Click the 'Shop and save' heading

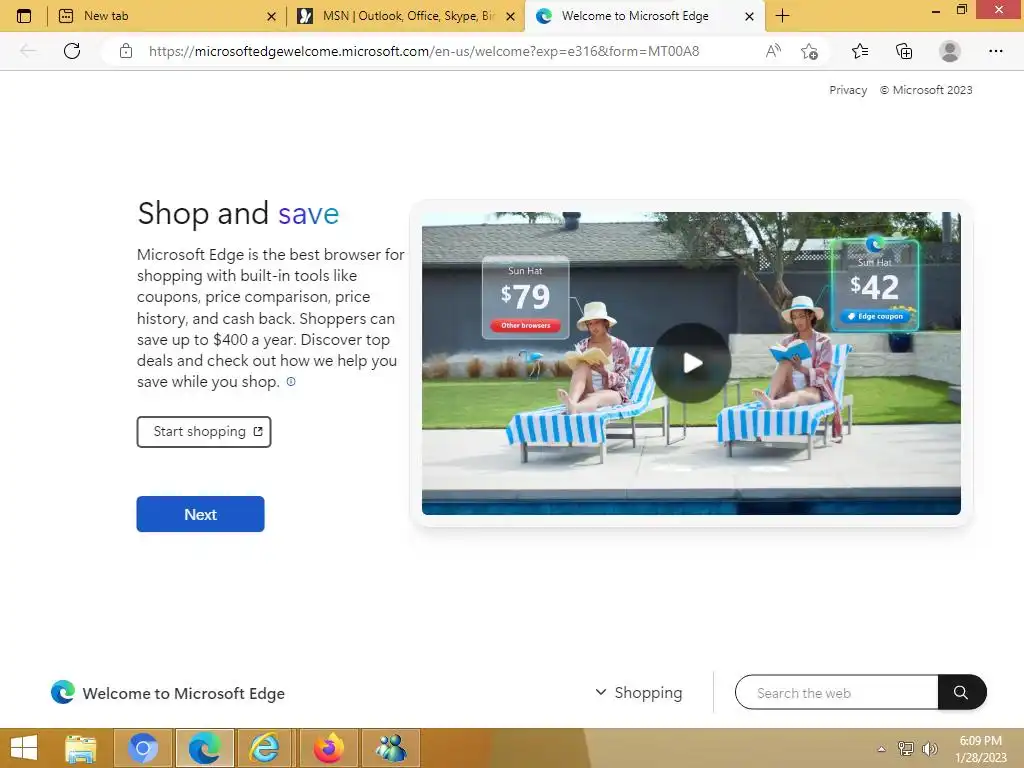pos(238,214)
